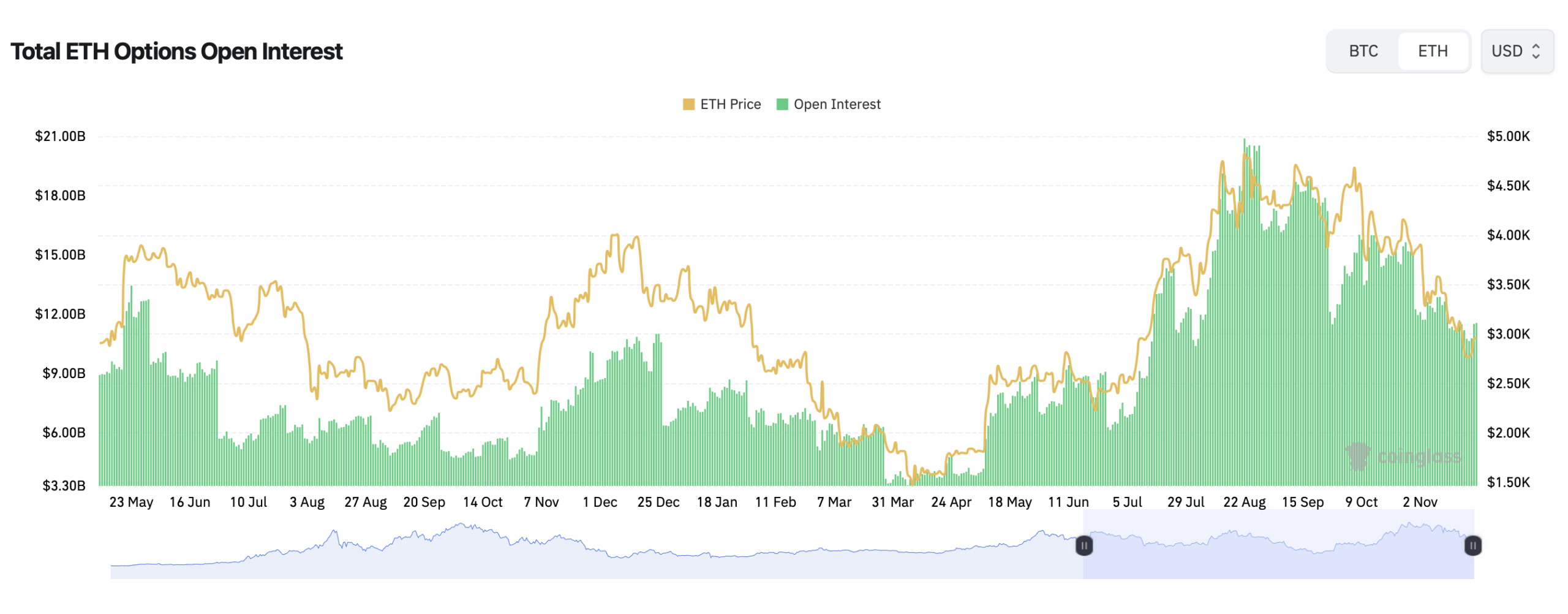Viewport: 1568px width, 614px height.
Task: Click the $21.00B left axis label
Action: (59, 136)
